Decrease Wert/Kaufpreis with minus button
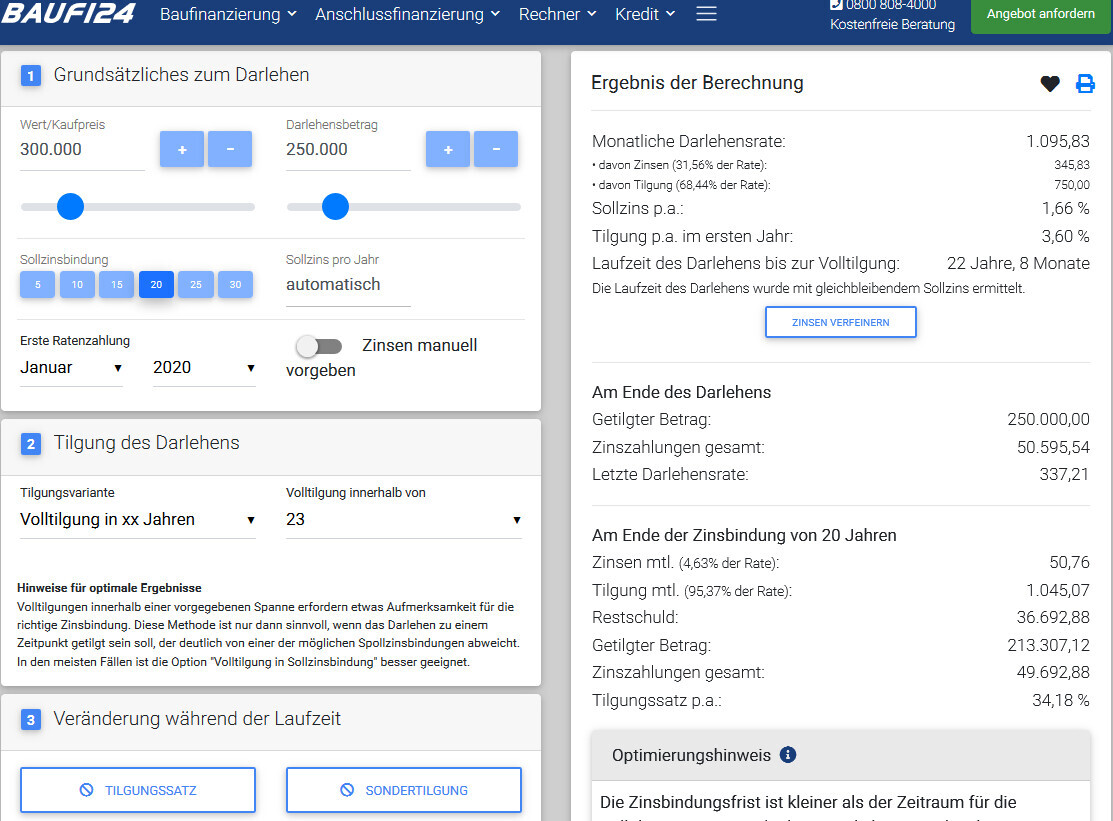The height and width of the screenshot is (821, 1113). [x=230, y=149]
